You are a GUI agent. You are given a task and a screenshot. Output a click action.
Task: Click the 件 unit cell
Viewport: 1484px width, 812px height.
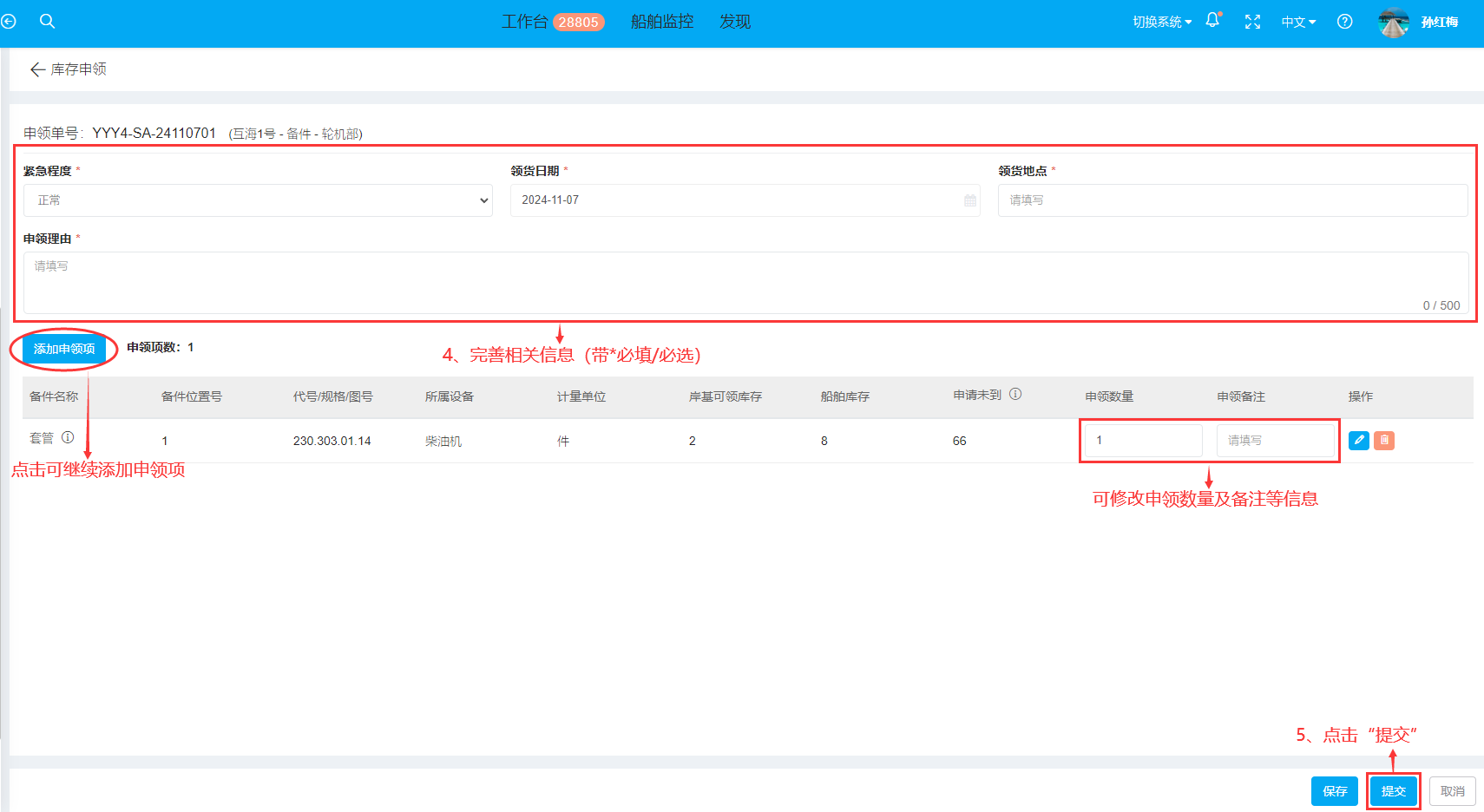563,442
